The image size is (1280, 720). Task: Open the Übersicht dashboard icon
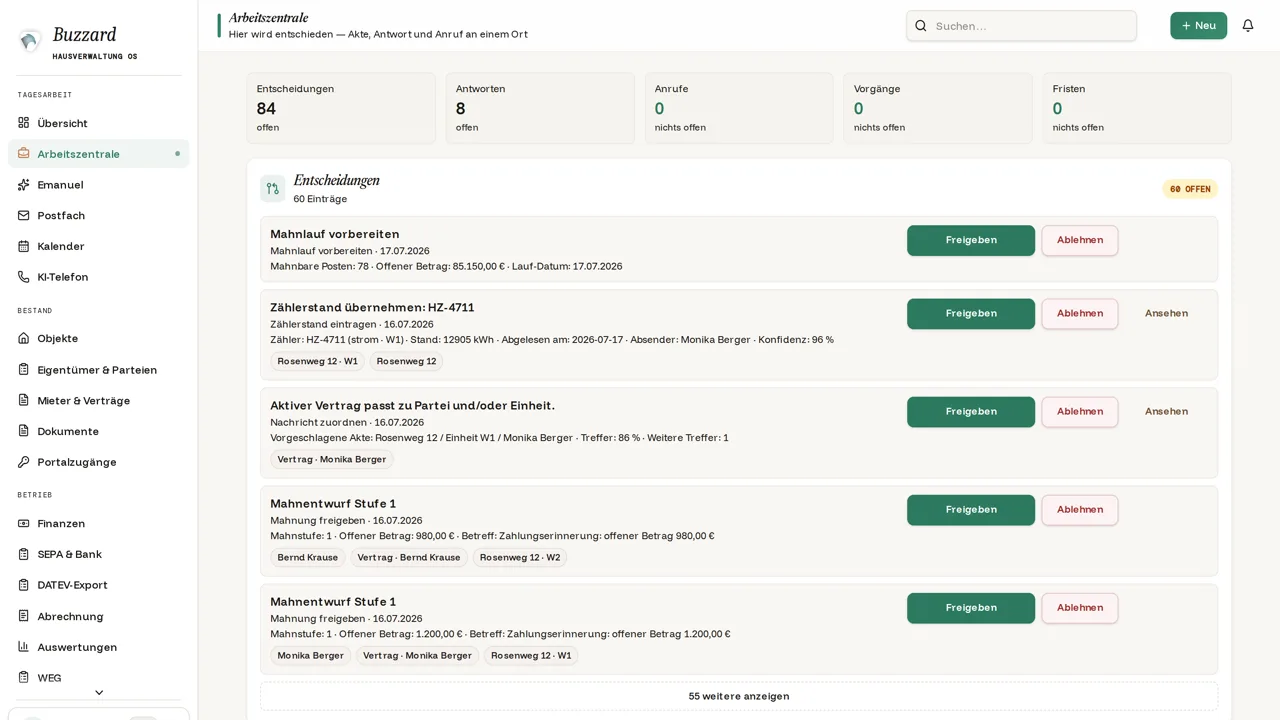[x=23, y=123]
